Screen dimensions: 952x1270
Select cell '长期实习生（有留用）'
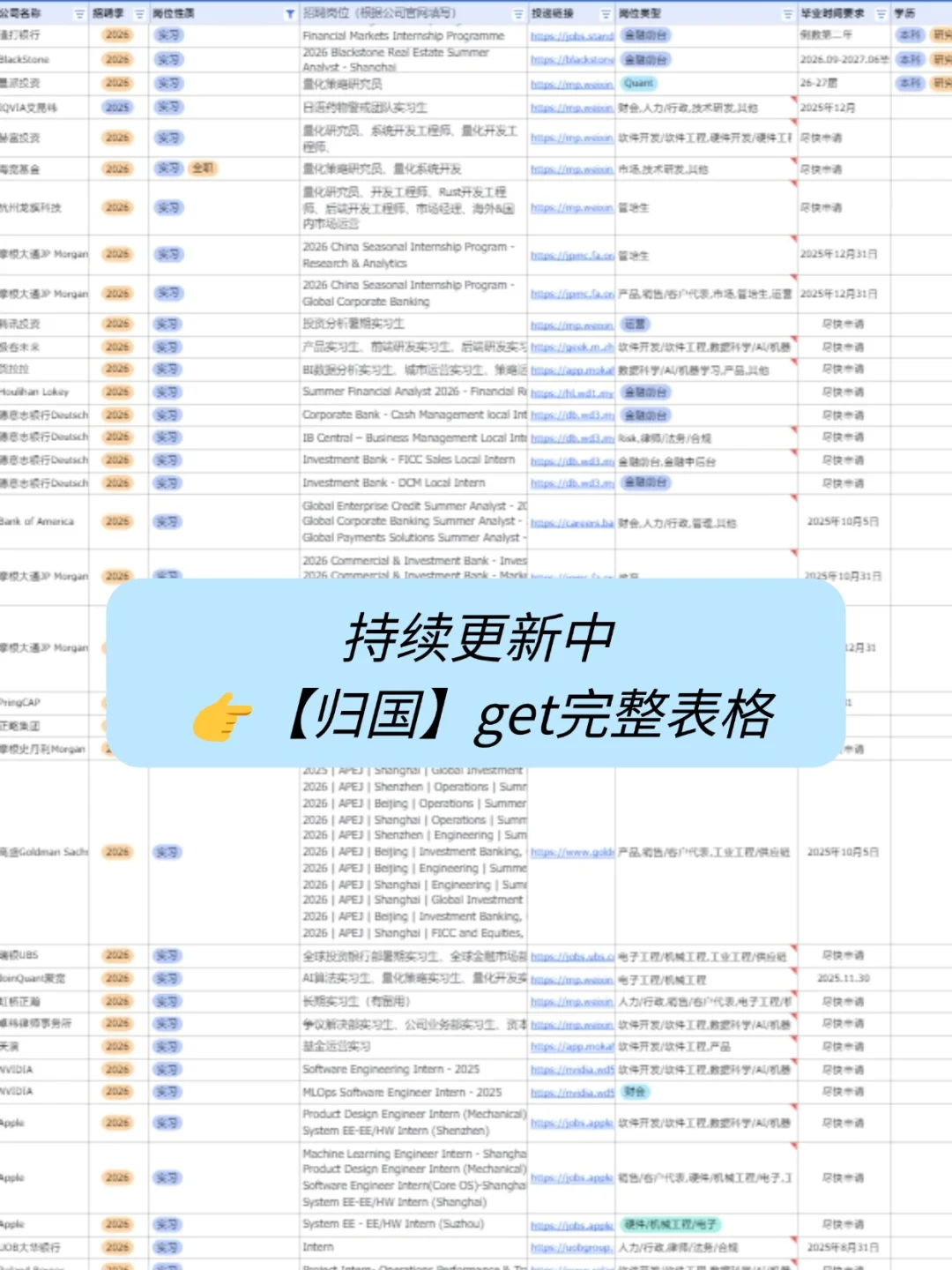click(413, 1001)
